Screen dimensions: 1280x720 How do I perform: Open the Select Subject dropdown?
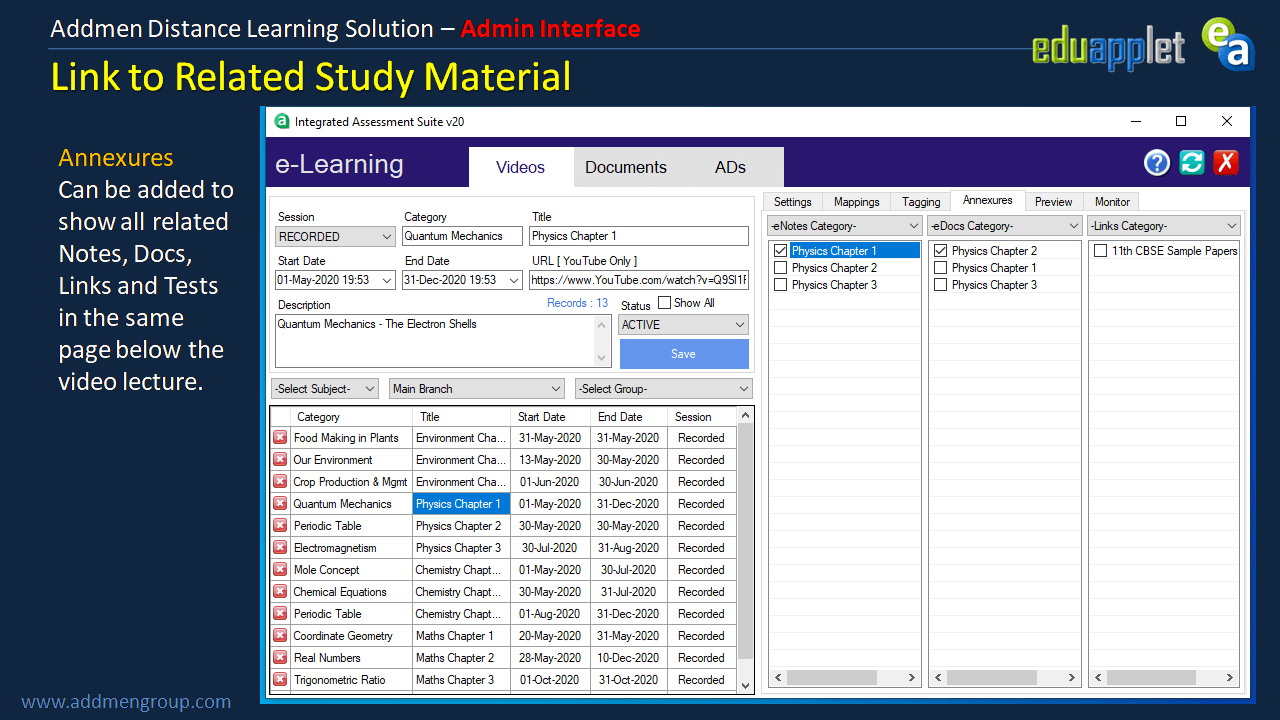coord(325,389)
